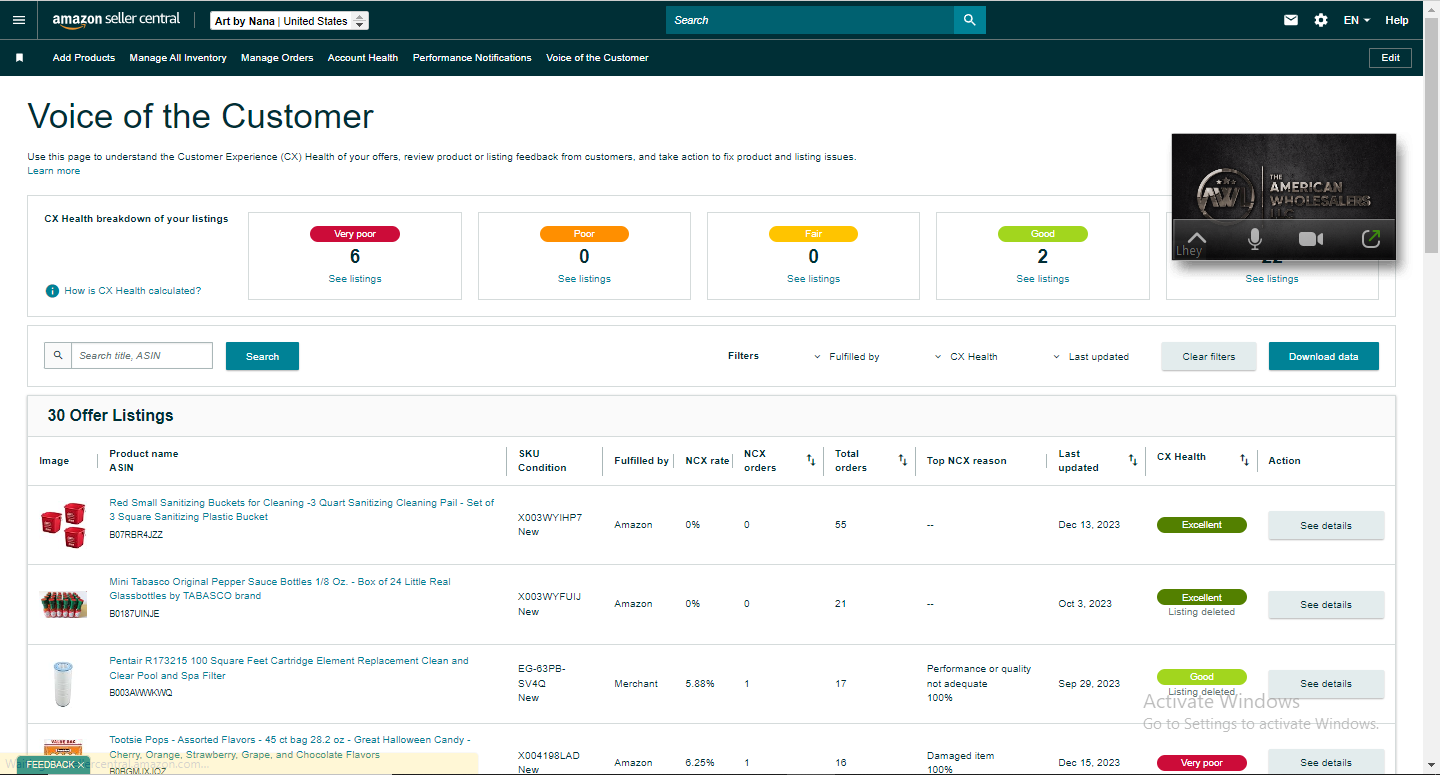Image resolution: width=1440 pixels, height=775 pixels.
Task: Open 'How is CX Health calculated?' link
Action: pyautogui.click(x=133, y=291)
